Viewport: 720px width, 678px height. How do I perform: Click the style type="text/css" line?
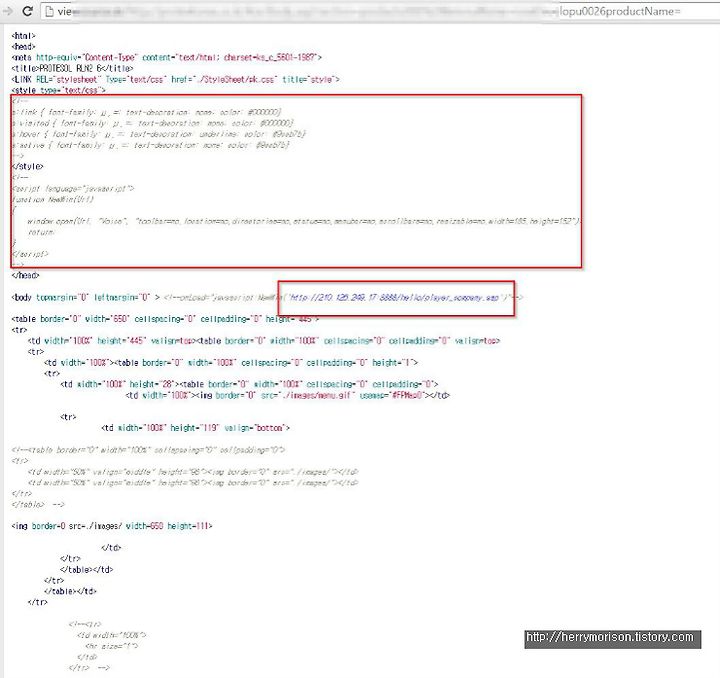[x=58, y=90]
